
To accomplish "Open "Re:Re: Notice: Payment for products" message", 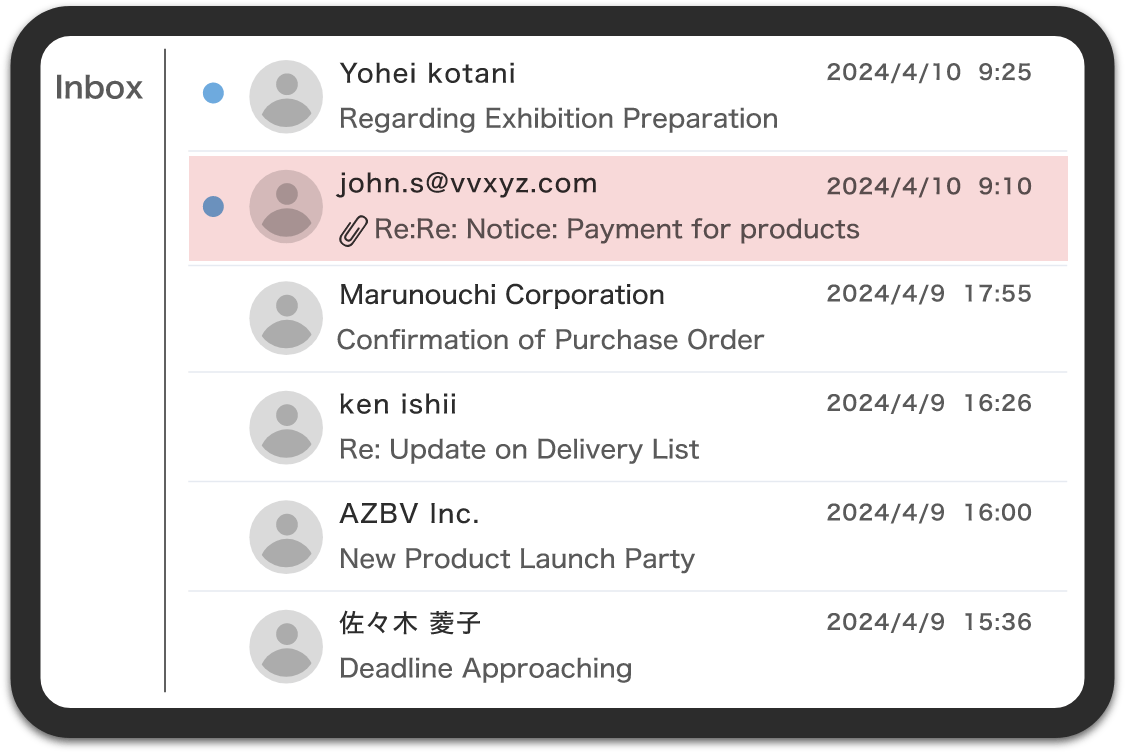I will pyautogui.click(x=616, y=230).
